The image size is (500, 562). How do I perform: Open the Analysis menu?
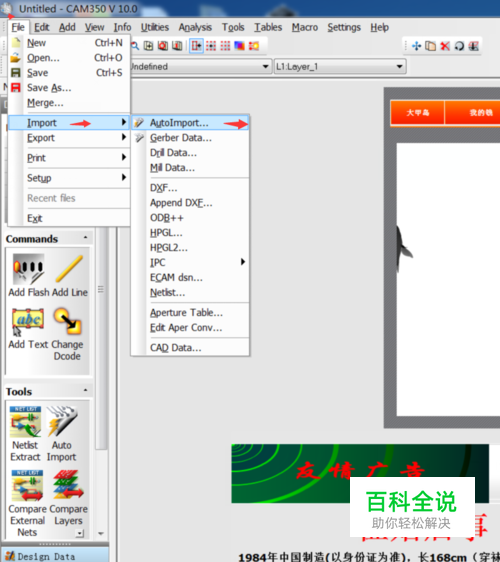click(195, 27)
